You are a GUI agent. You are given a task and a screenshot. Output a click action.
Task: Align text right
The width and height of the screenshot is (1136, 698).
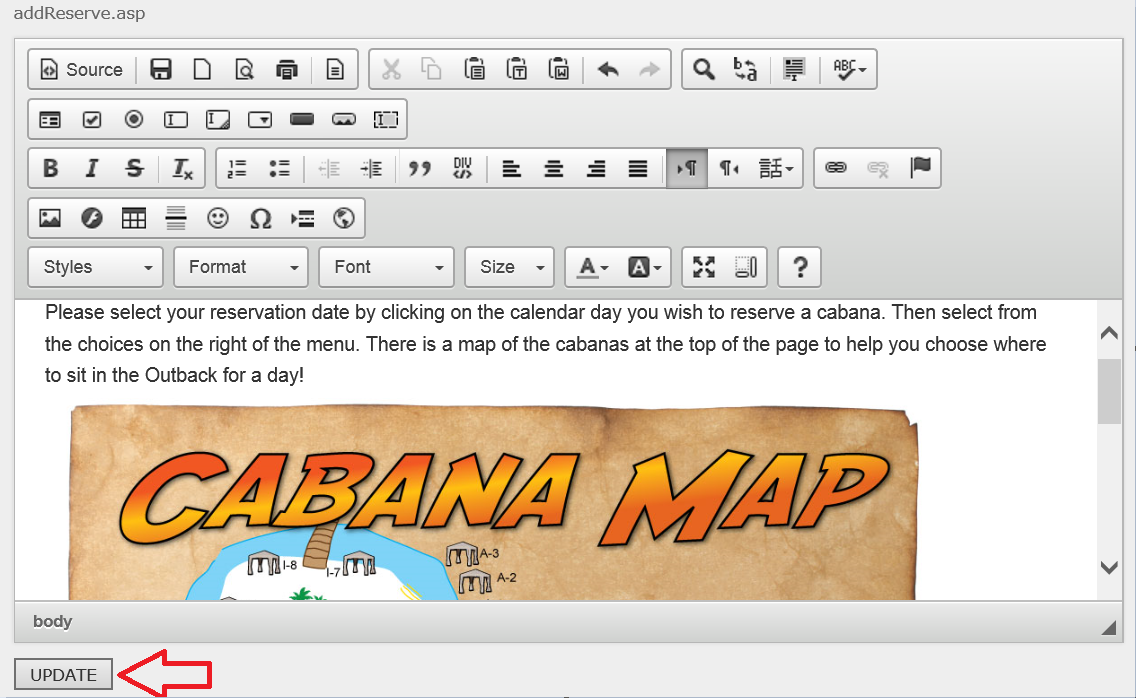(x=596, y=169)
